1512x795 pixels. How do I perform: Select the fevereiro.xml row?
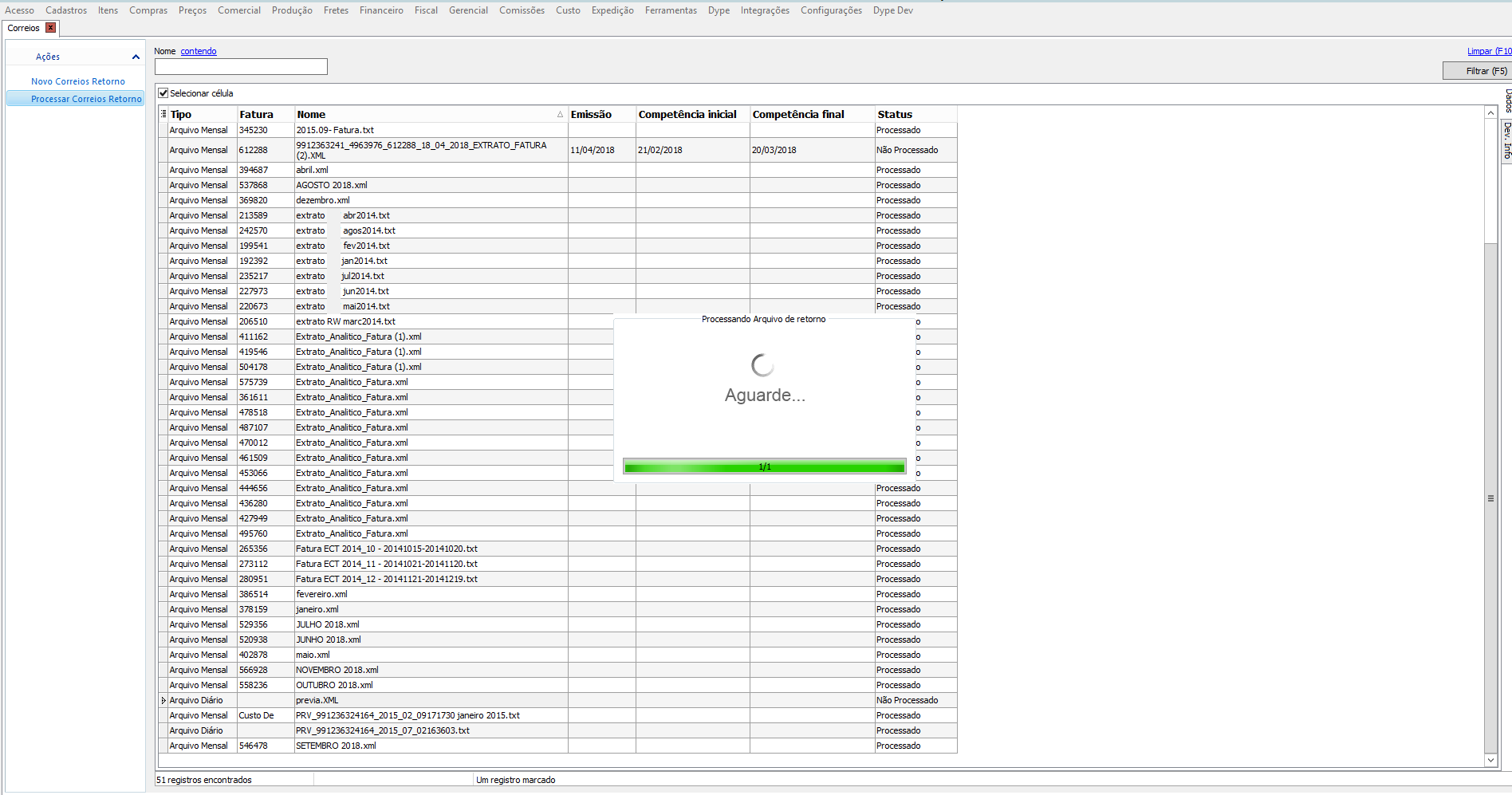point(558,594)
